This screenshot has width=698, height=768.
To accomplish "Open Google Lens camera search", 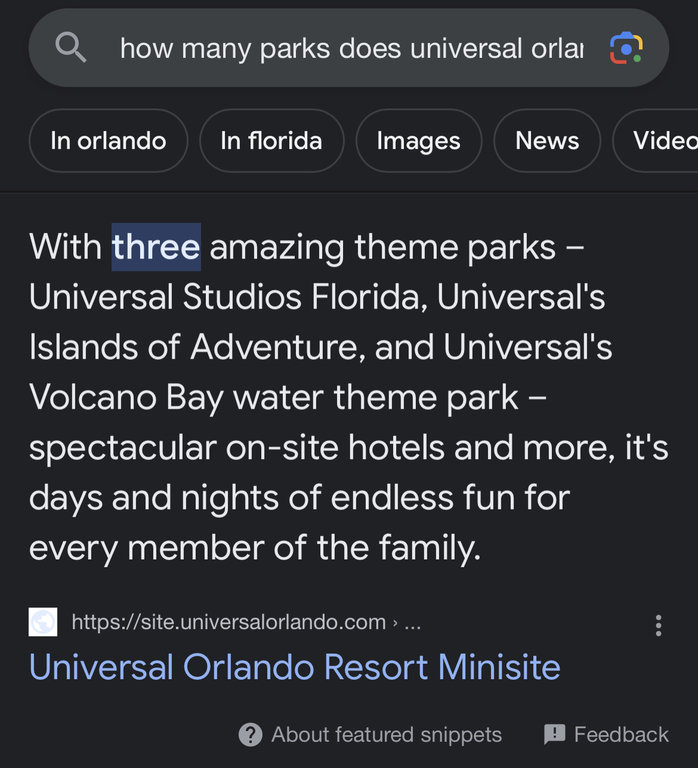I will pyautogui.click(x=626, y=48).
